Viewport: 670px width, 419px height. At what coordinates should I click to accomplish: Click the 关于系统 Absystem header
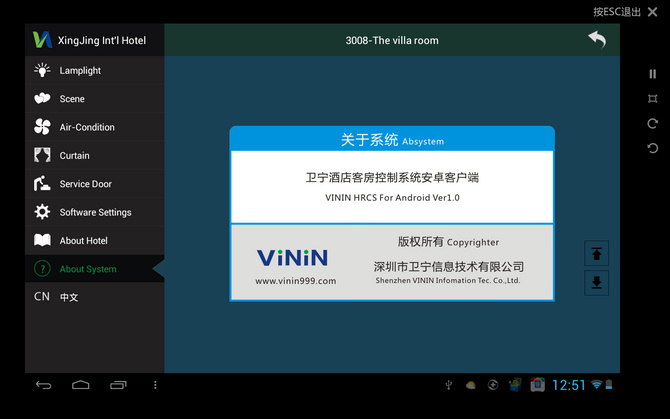(x=392, y=140)
